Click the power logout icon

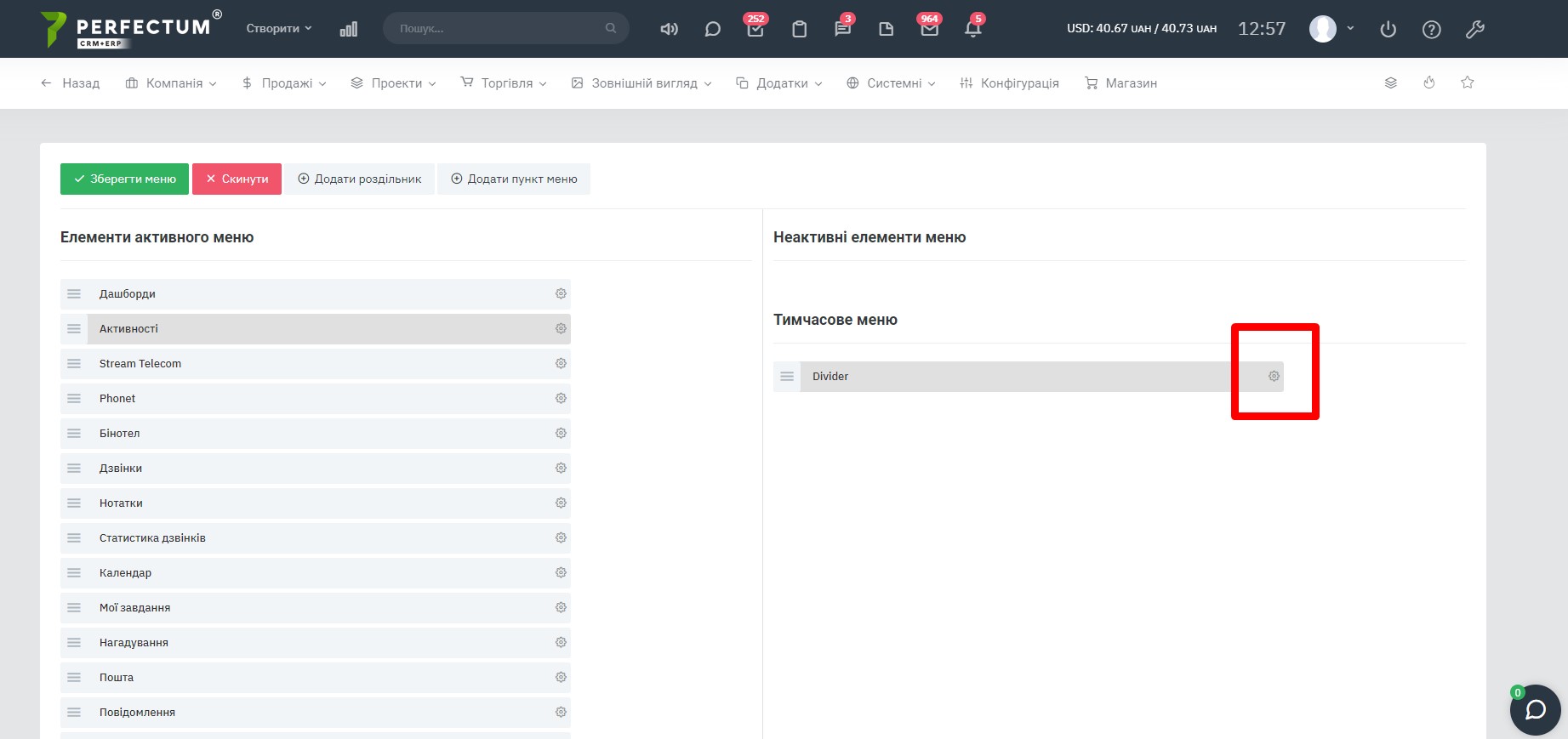point(1388,30)
